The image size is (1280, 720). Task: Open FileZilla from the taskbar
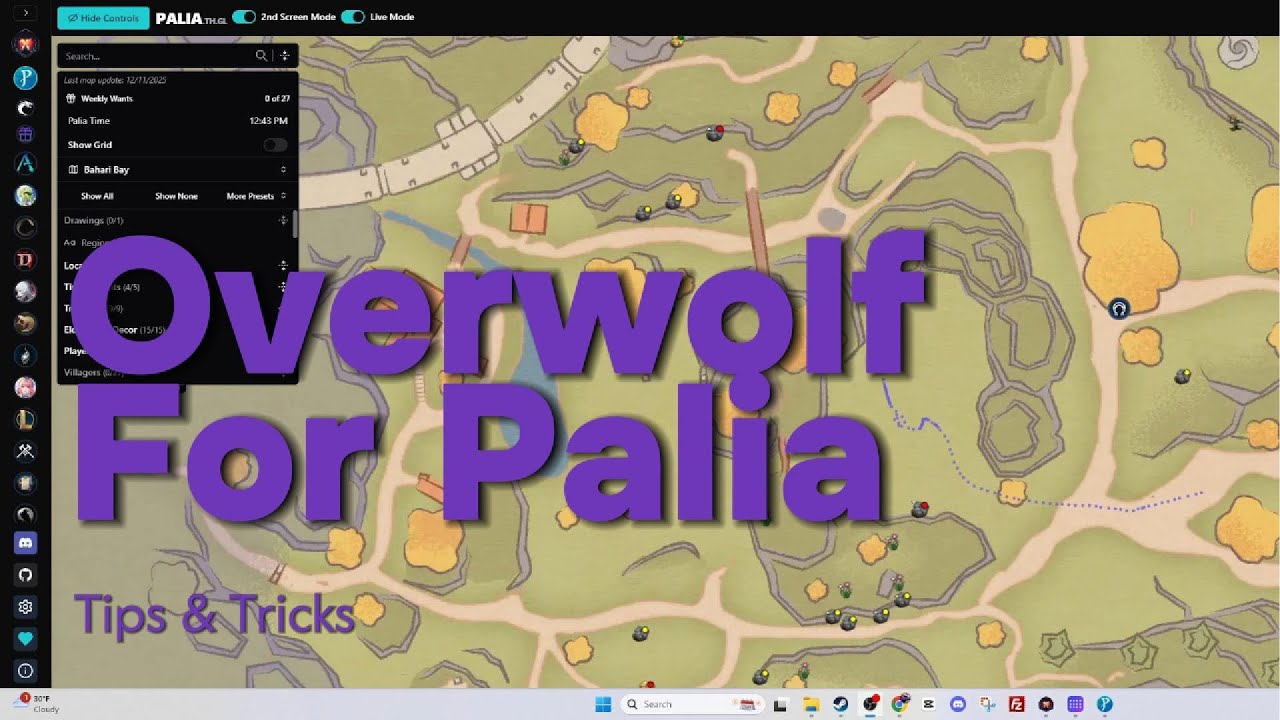[1017, 704]
